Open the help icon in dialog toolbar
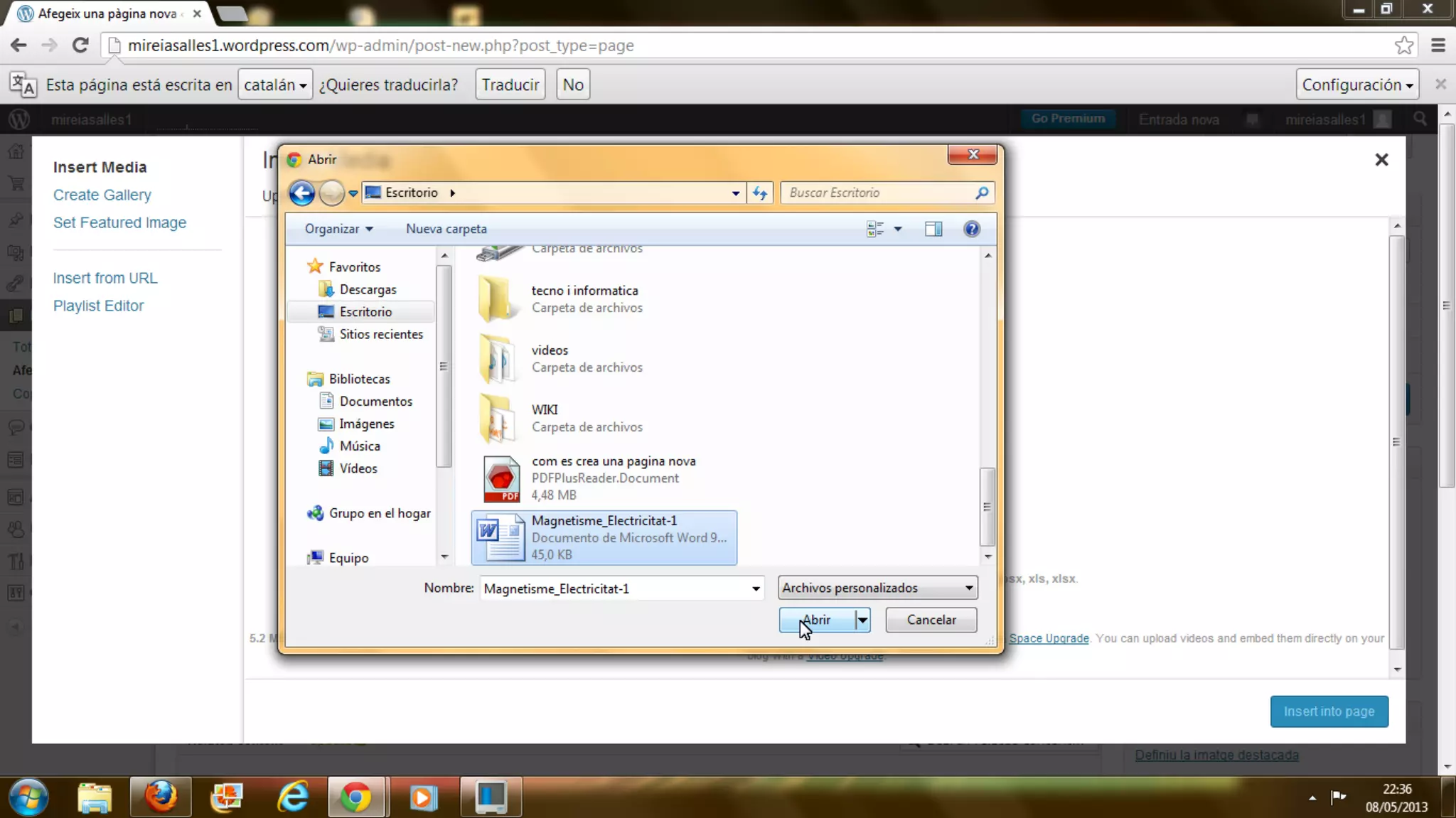This screenshot has height=818, width=1456. click(x=971, y=229)
